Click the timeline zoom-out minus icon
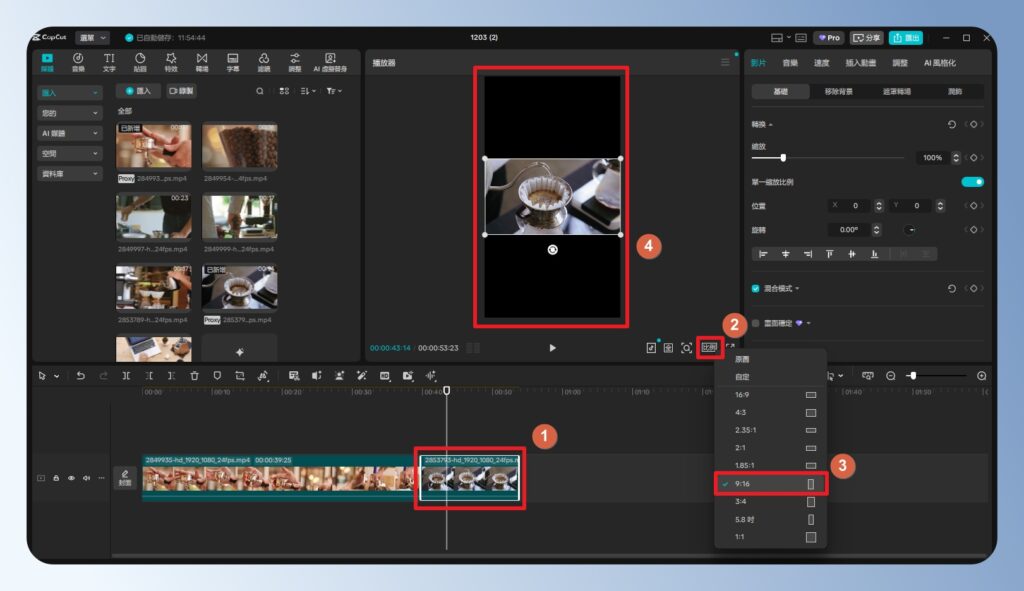The image size is (1024, 591). pyautogui.click(x=891, y=376)
